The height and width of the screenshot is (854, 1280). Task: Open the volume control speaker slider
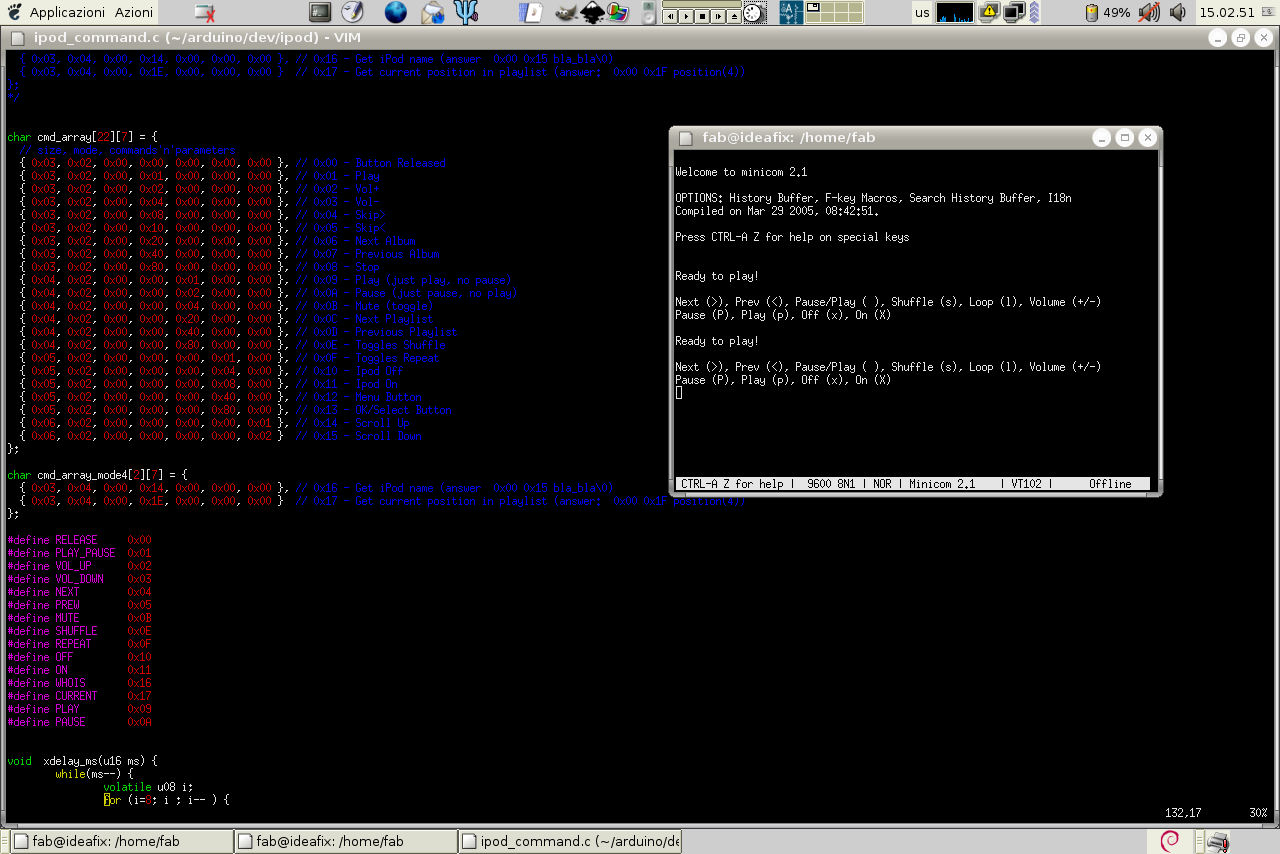(1178, 13)
